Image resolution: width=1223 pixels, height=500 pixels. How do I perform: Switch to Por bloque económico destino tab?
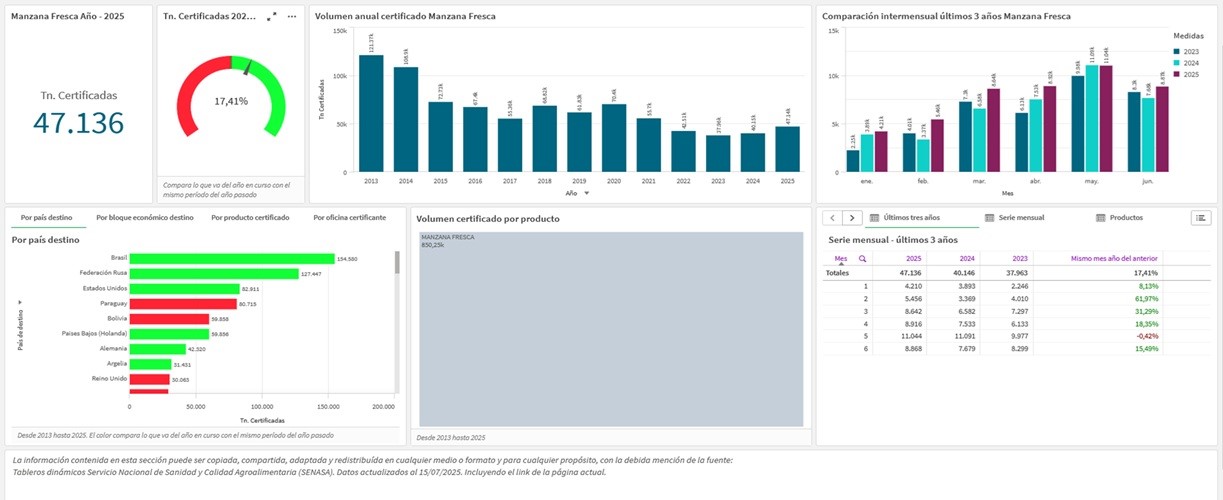144,217
